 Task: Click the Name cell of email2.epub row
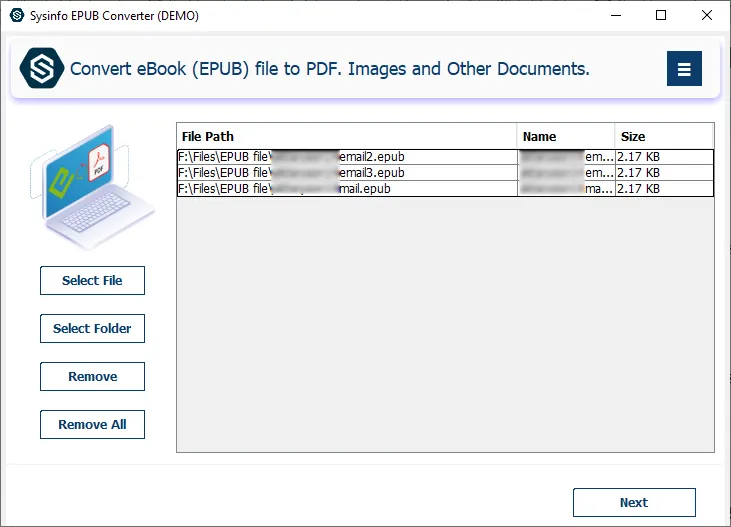[566, 157]
